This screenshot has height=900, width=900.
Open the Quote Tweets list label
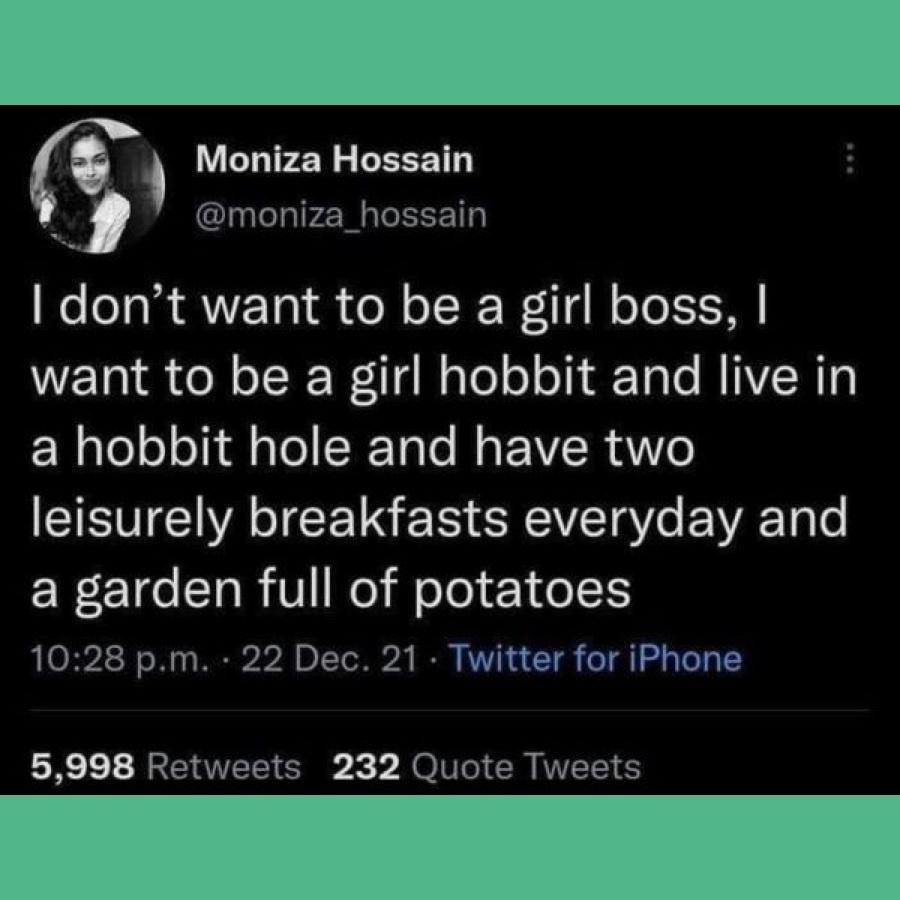click(x=526, y=767)
